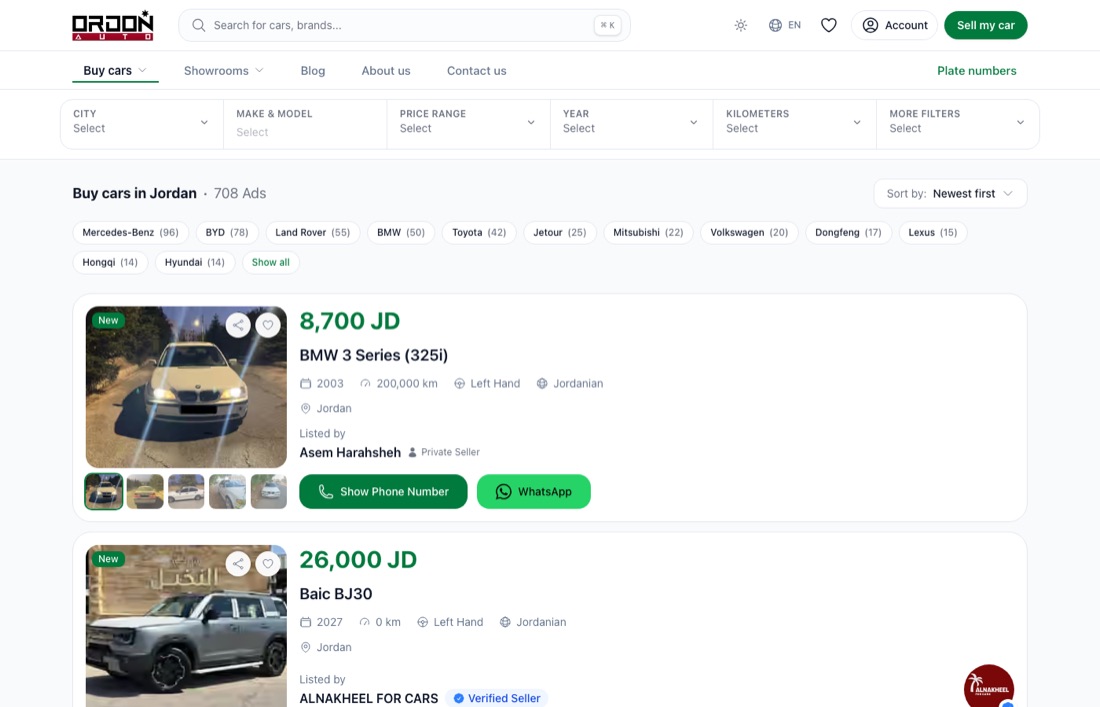This screenshot has width=1100, height=707.
Task: Click ALNAKHEEL FOR CARS seller name
Action: click(x=369, y=699)
